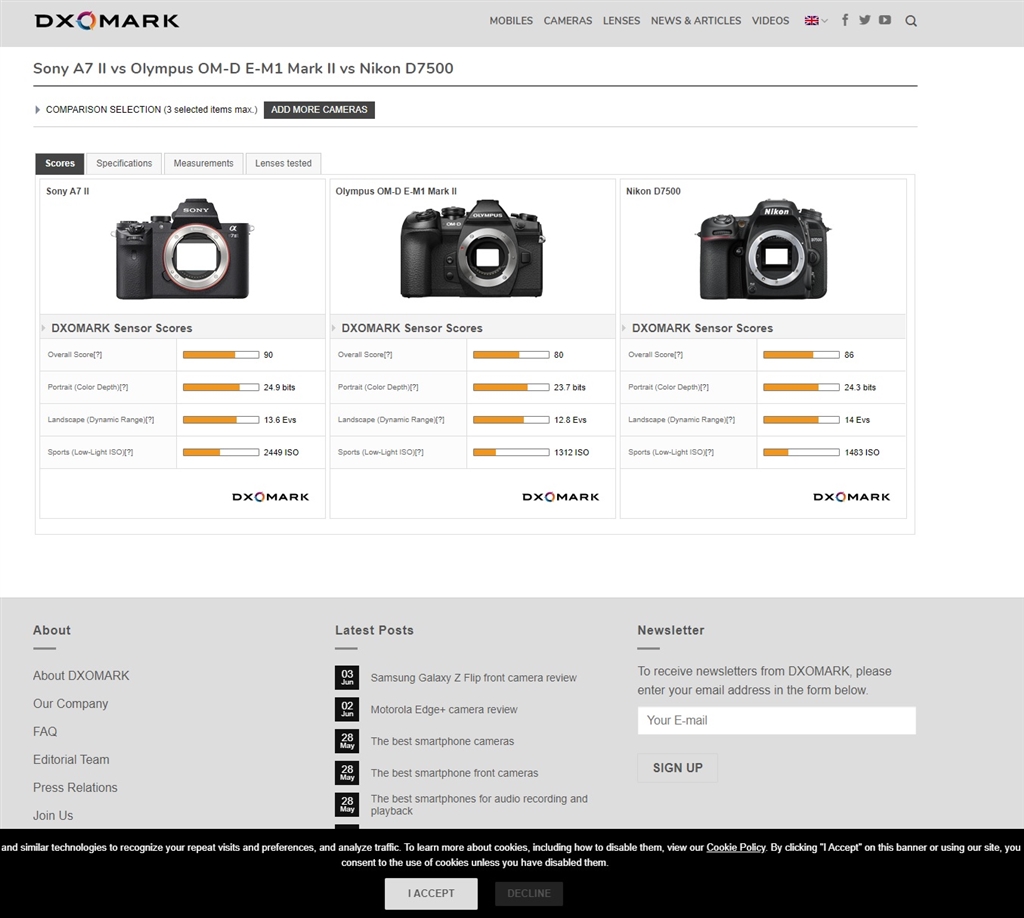Select the 24.3 bits value text
Image resolution: width=1024 pixels, height=918 pixels.
859,387
